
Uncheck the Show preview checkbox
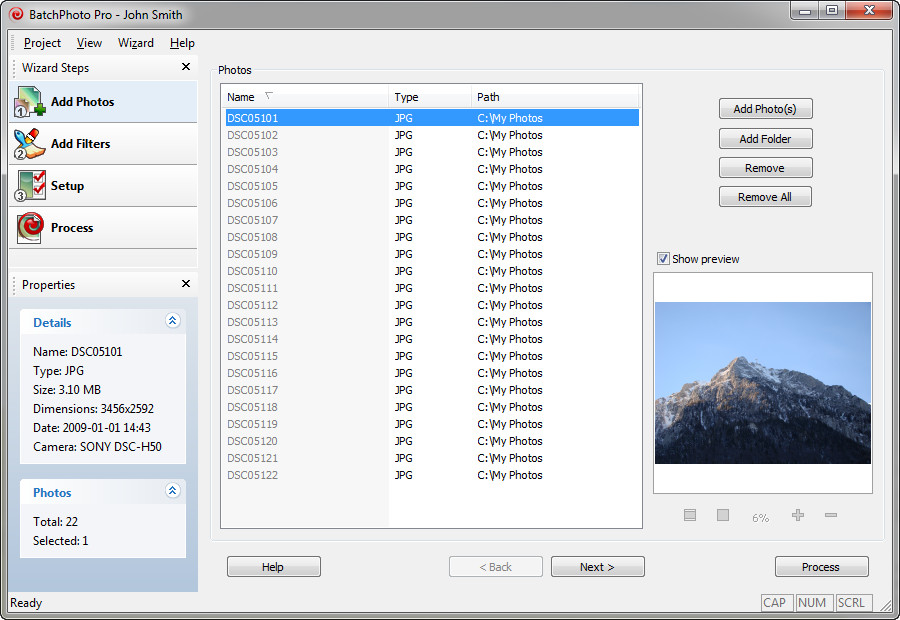click(x=663, y=259)
